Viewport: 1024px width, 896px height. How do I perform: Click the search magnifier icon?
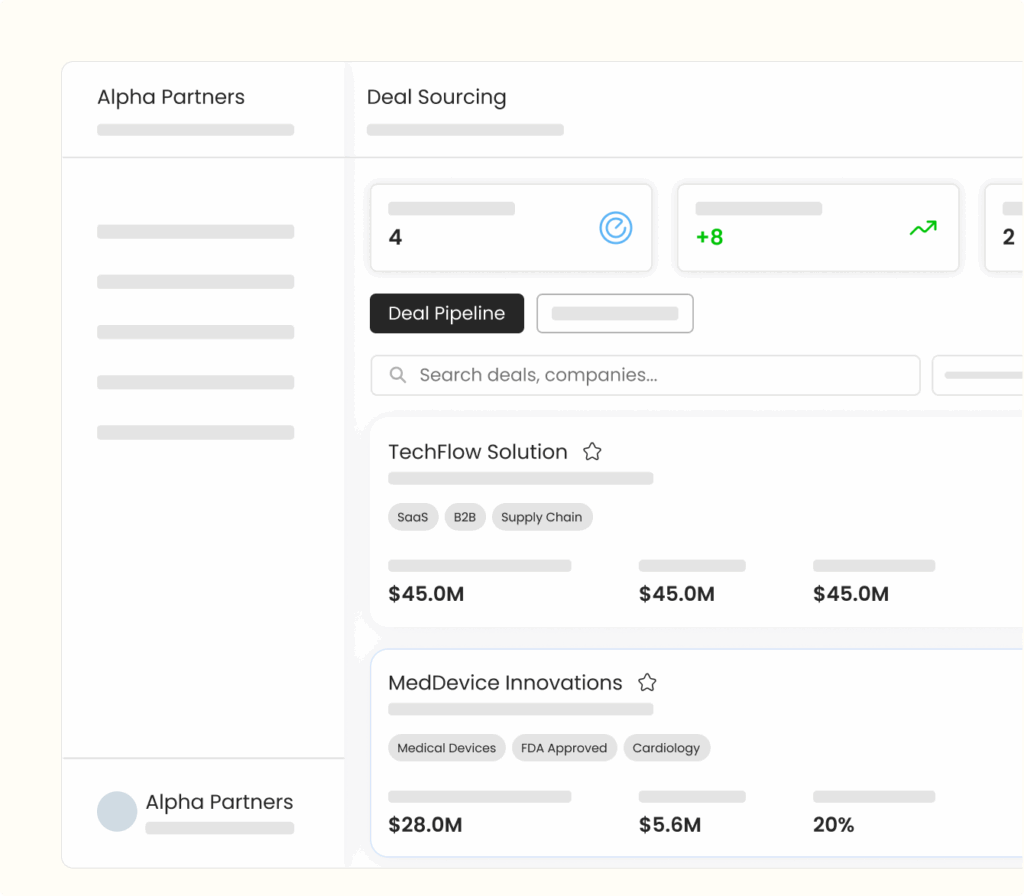[398, 375]
